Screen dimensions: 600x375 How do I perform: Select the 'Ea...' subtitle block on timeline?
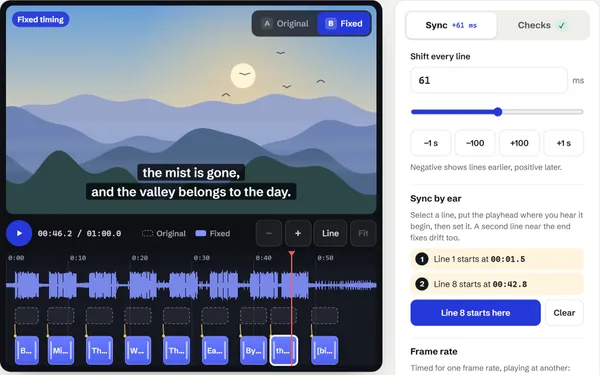[x=215, y=350]
